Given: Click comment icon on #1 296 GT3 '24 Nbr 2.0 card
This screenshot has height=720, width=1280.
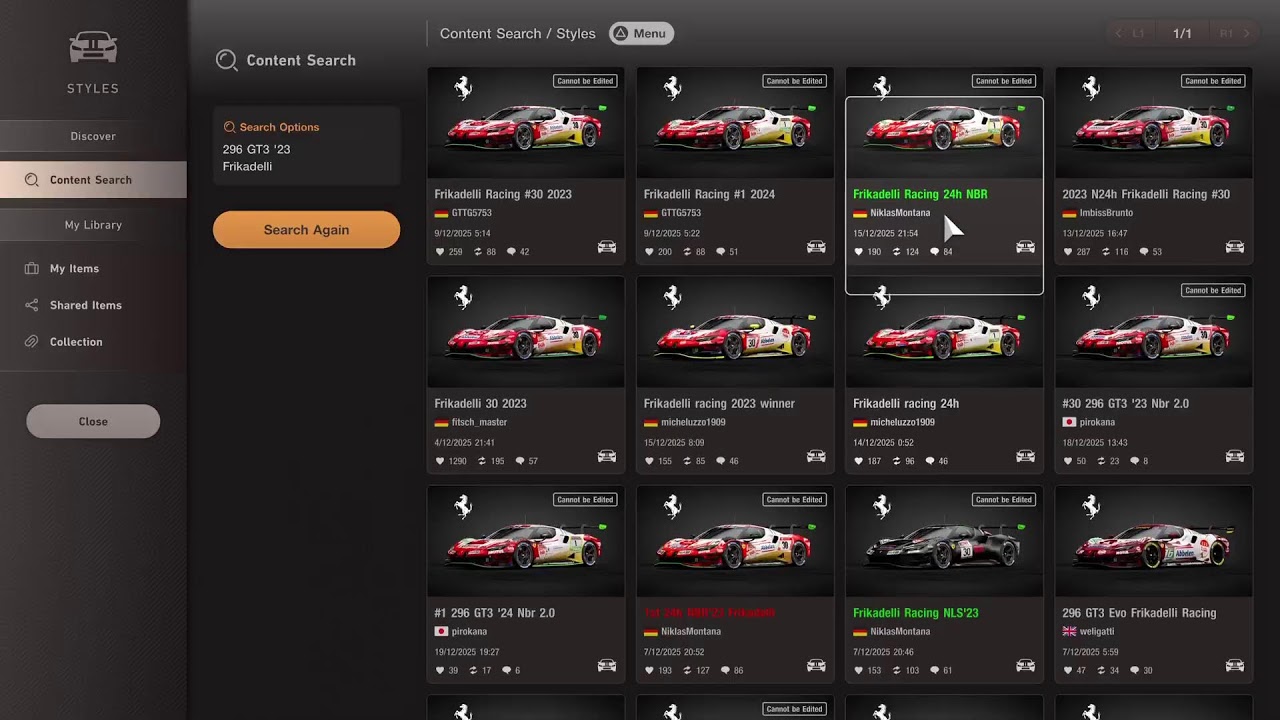Looking at the screenshot, I should (x=507, y=670).
